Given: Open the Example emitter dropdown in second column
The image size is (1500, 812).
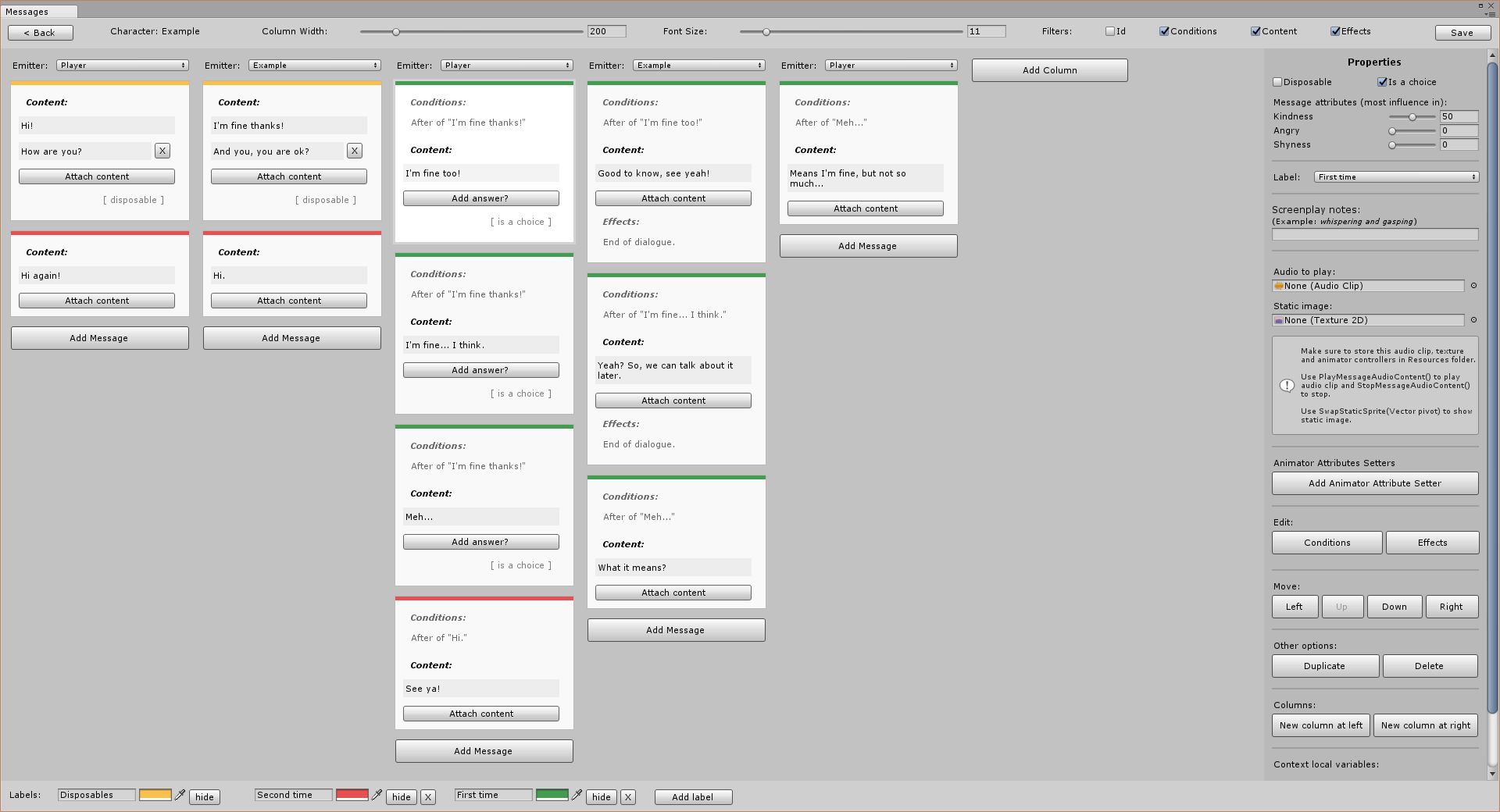Looking at the screenshot, I should click(315, 66).
